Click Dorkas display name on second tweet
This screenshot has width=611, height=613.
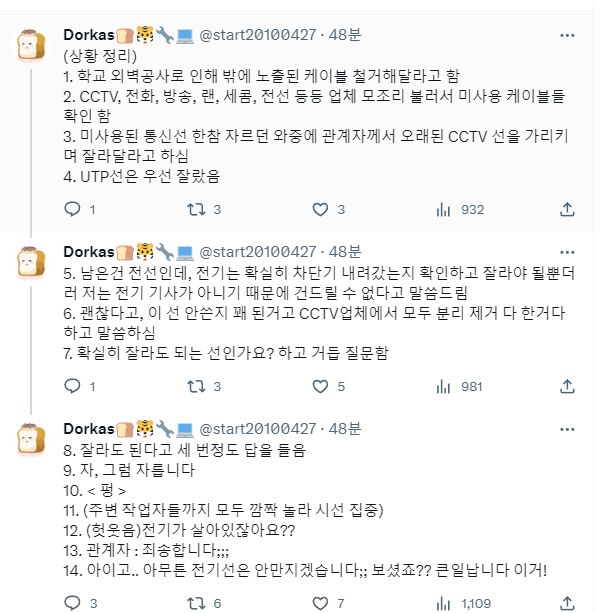(x=88, y=251)
